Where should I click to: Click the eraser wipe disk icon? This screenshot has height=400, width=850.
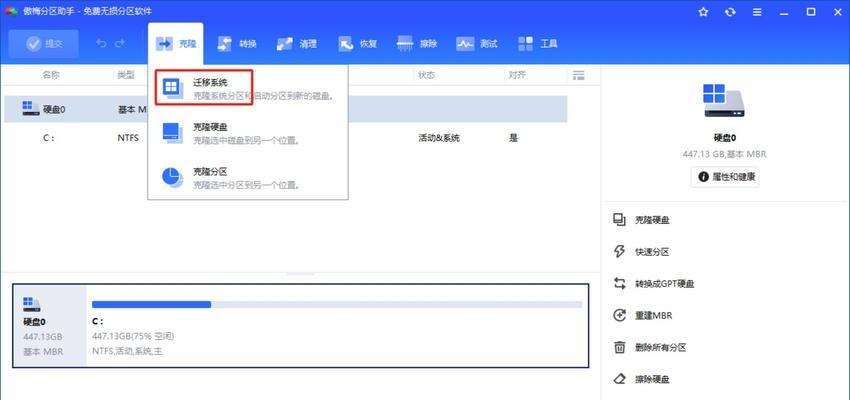coord(619,379)
